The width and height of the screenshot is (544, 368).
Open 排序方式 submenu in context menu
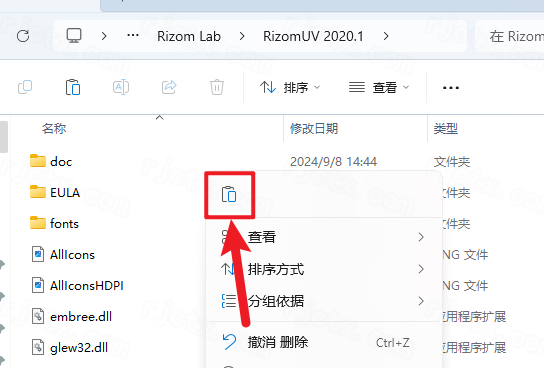pyautogui.click(x=323, y=269)
